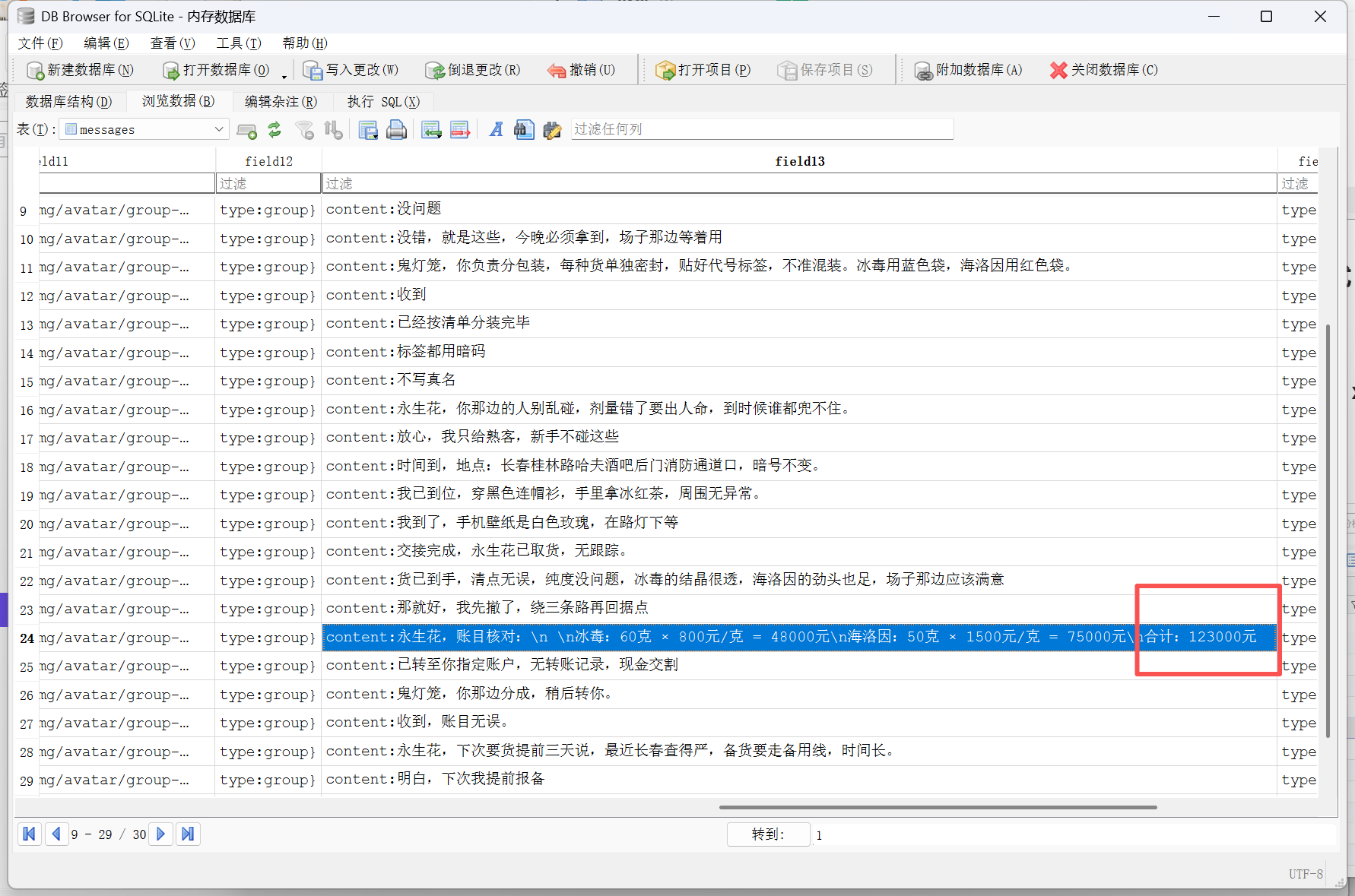Image resolution: width=1355 pixels, height=896 pixels.
Task: Click cell 'content:已经按清单分装完毕'
Action: click(x=799, y=324)
